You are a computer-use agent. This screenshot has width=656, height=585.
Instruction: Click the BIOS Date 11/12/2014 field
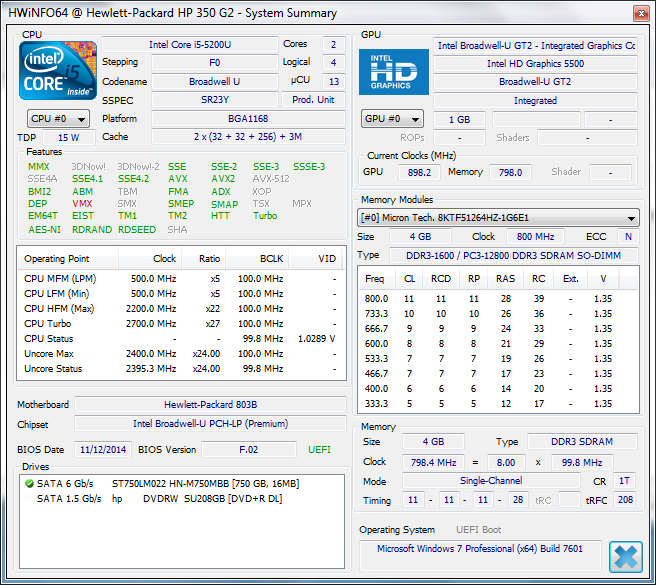click(103, 449)
